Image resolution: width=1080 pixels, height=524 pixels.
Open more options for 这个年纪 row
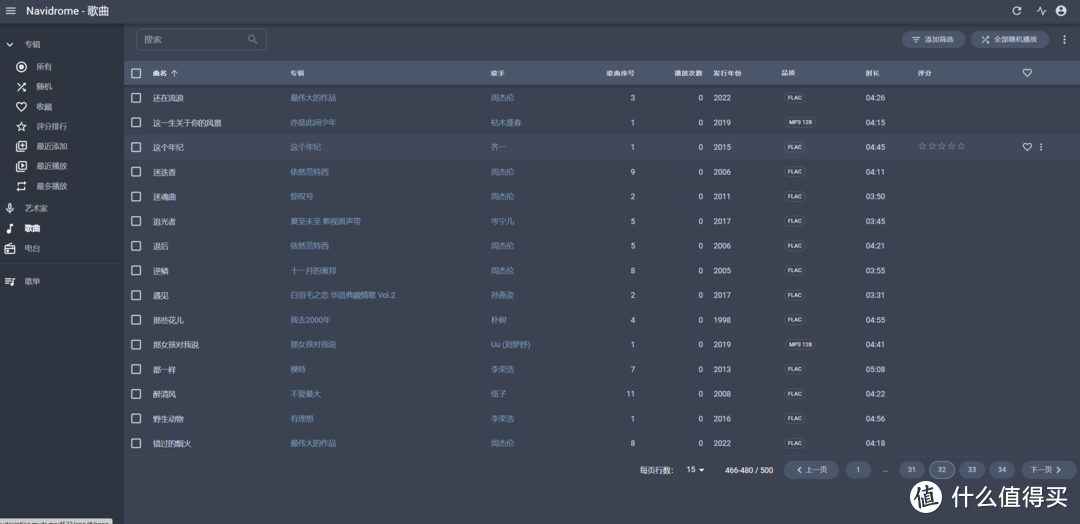point(1041,147)
